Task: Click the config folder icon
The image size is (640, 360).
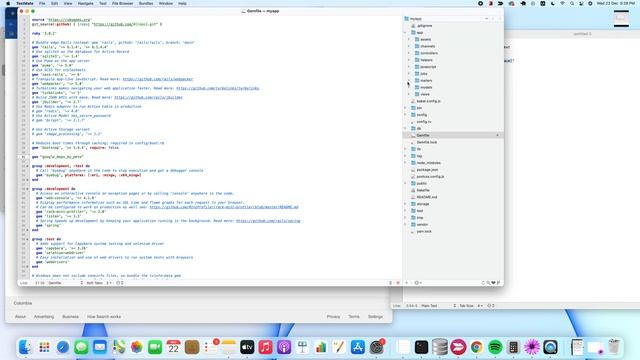Action: point(413,115)
